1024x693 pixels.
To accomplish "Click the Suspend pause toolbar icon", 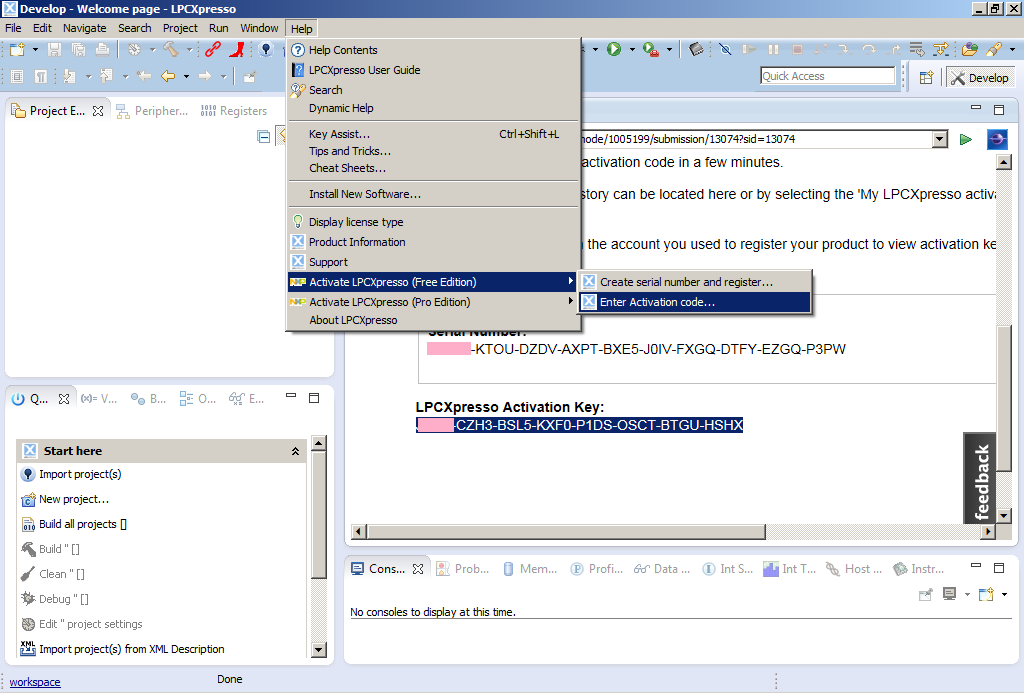I will 773,50.
